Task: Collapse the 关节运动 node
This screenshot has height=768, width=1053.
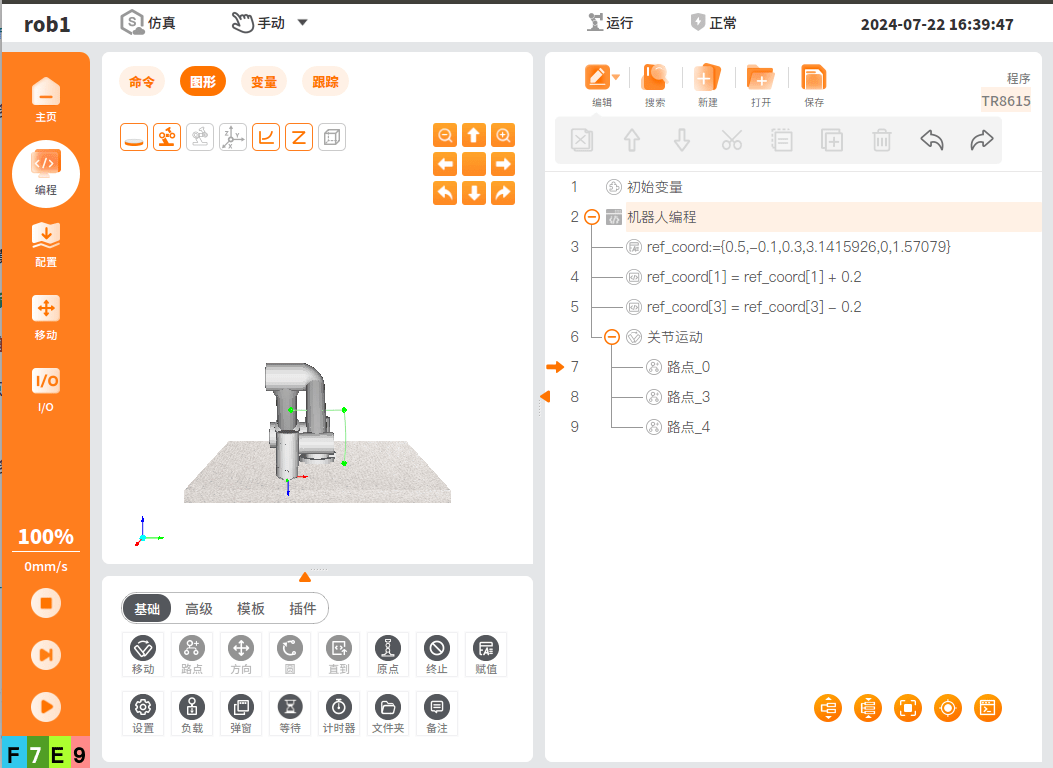Action: tap(611, 337)
